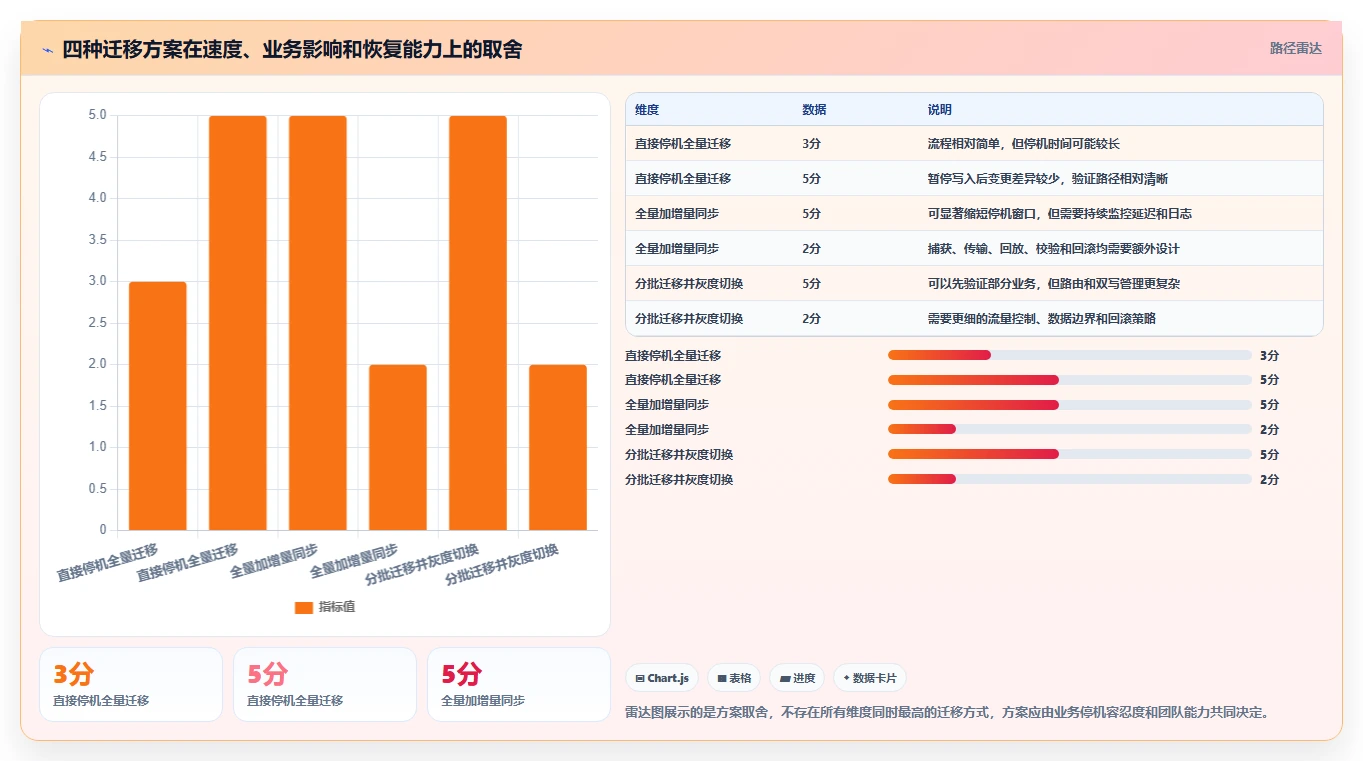Click the lightning icon beside the page title
Viewport: 1363px width, 761px height.
tap(48, 49)
